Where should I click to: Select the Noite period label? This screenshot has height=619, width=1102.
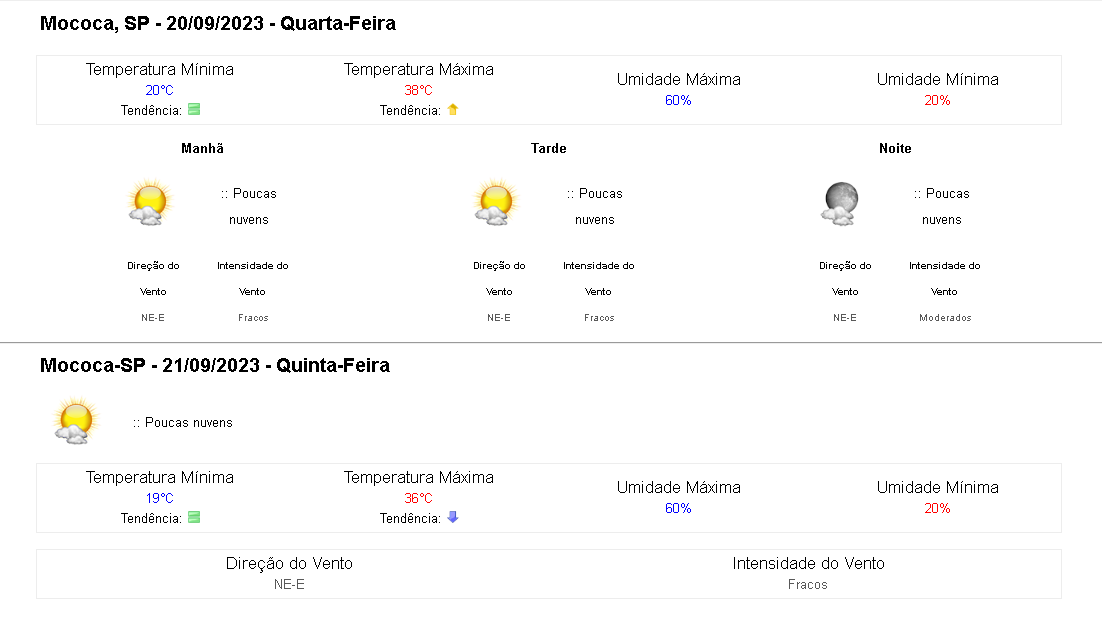pyautogui.click(x=895, y=148)
